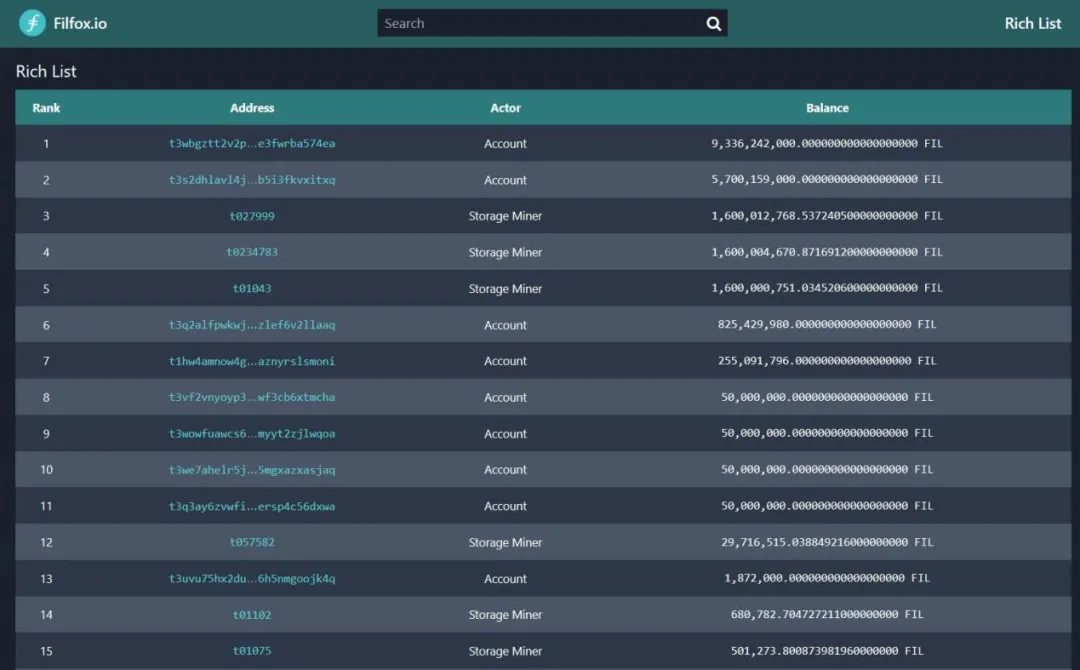Image resolution: width=1080 pixels, height=670 pixels.
Task: Click the Address column header
Action: [x=252, y=108]
